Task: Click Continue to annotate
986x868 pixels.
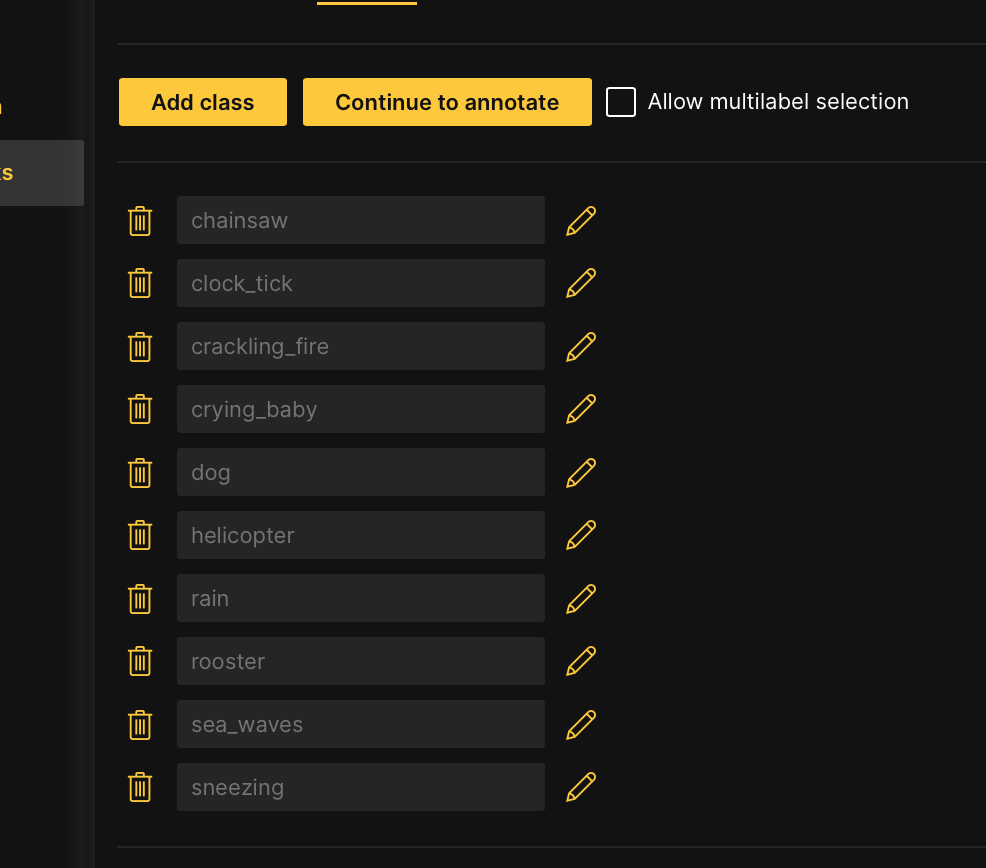Action: (447, 101)
